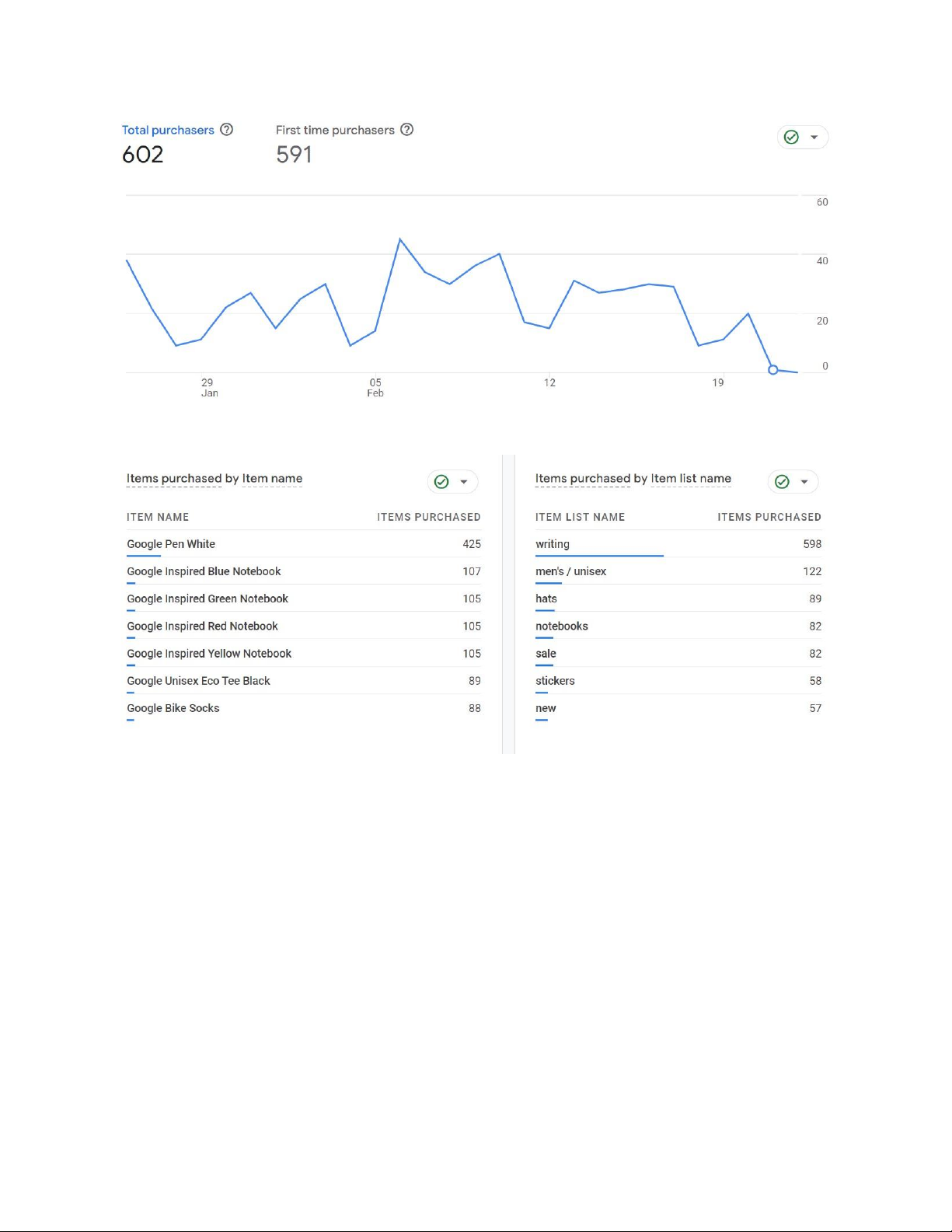The image size is (952, 1232).
Task: Click the Google Inspired Blue Notebook row
Action: click(304, 571)
